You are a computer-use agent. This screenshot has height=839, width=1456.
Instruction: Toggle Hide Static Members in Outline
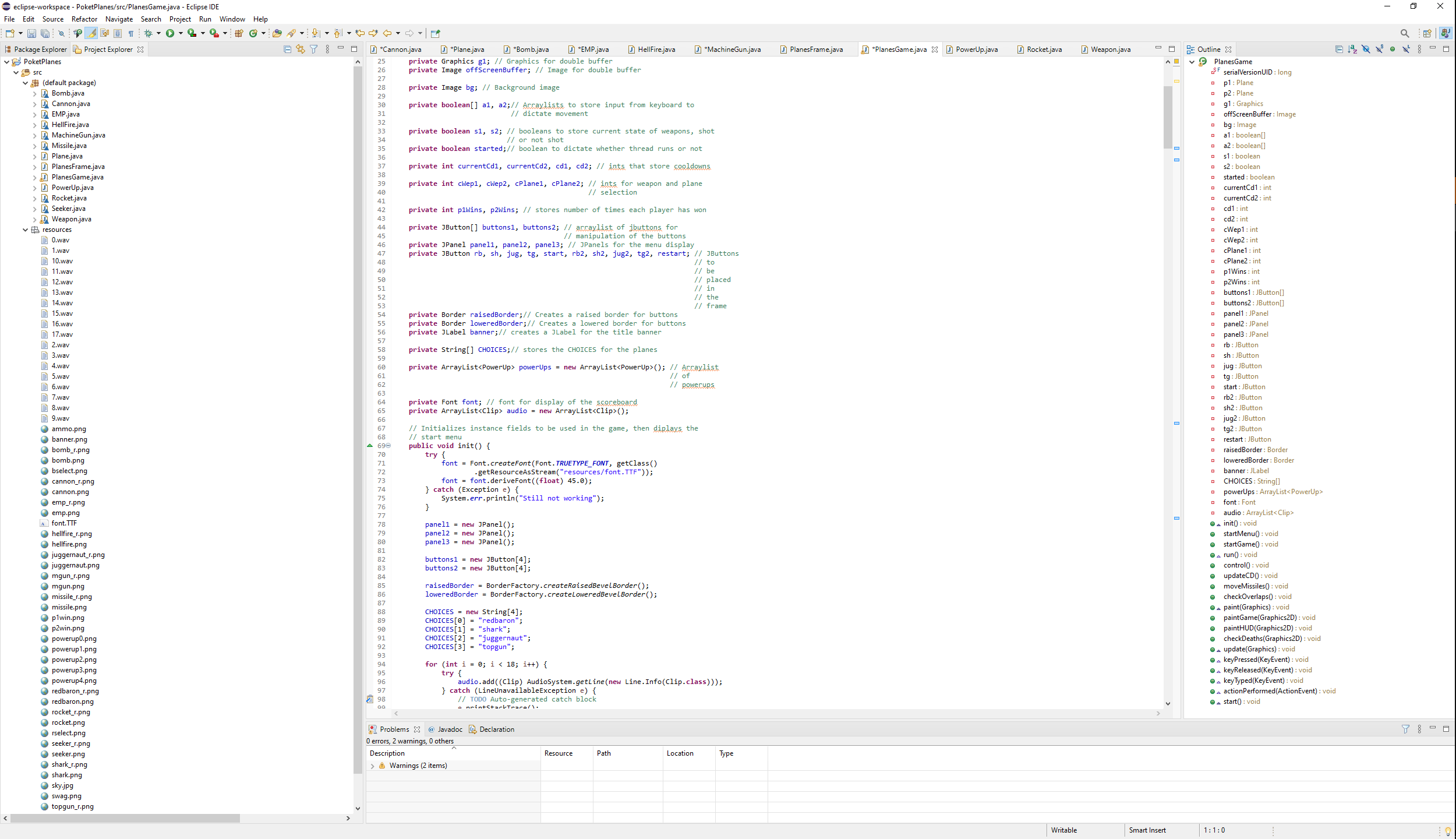click(1380, 50)
